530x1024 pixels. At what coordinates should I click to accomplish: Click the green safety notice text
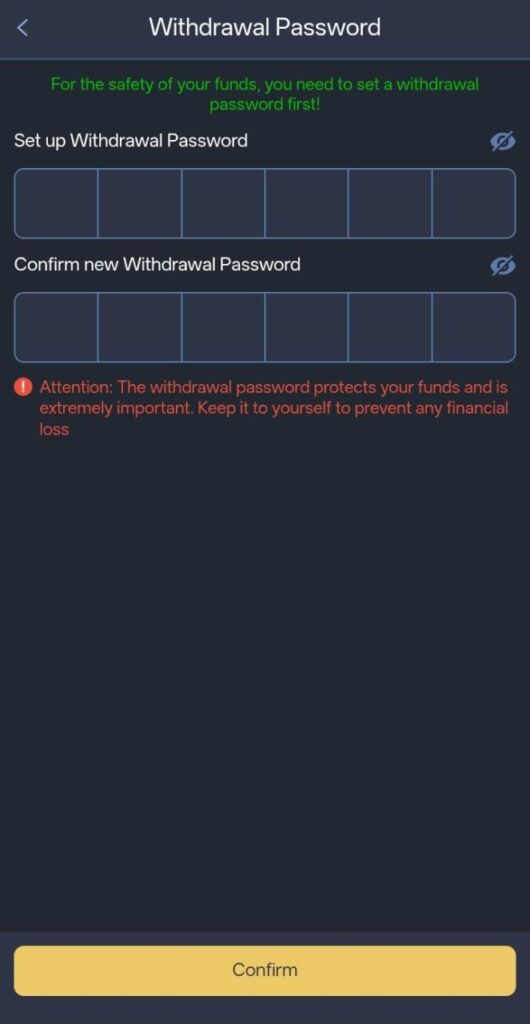(x=265, y=94)
